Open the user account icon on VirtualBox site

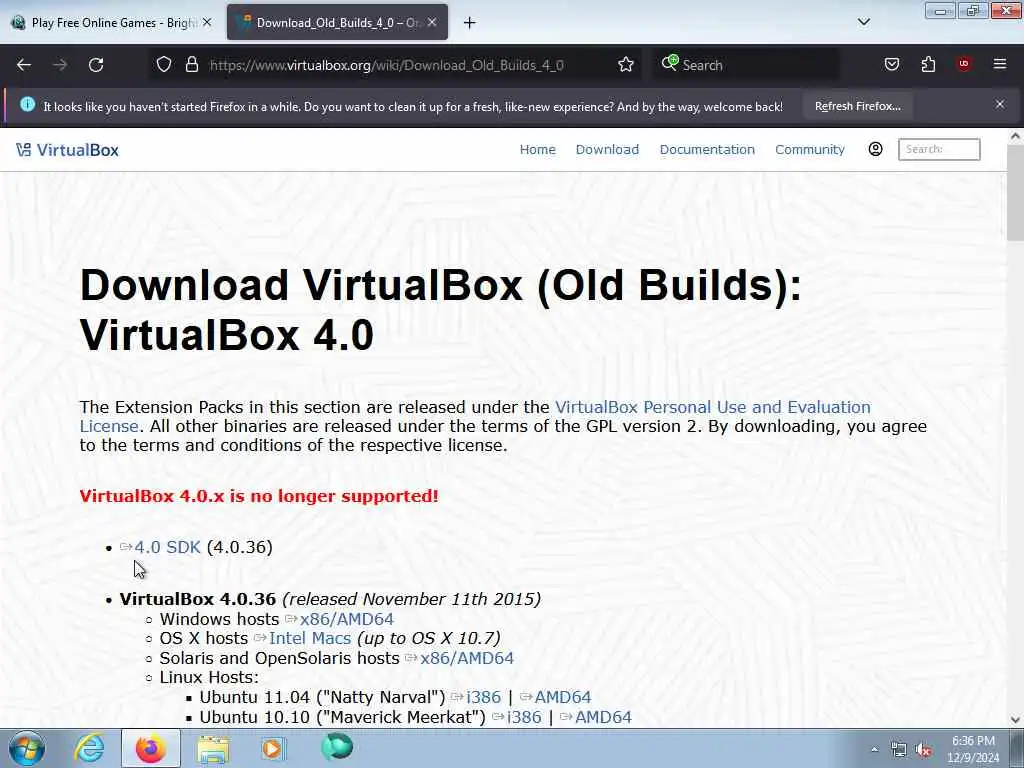click(875, 149)
